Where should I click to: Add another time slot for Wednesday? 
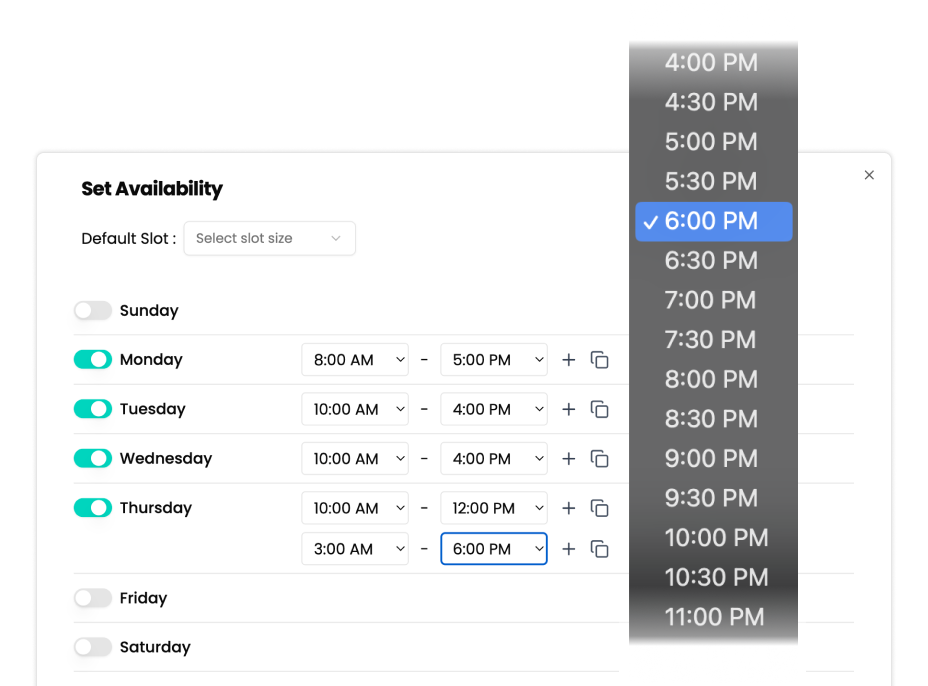[569, 459]
